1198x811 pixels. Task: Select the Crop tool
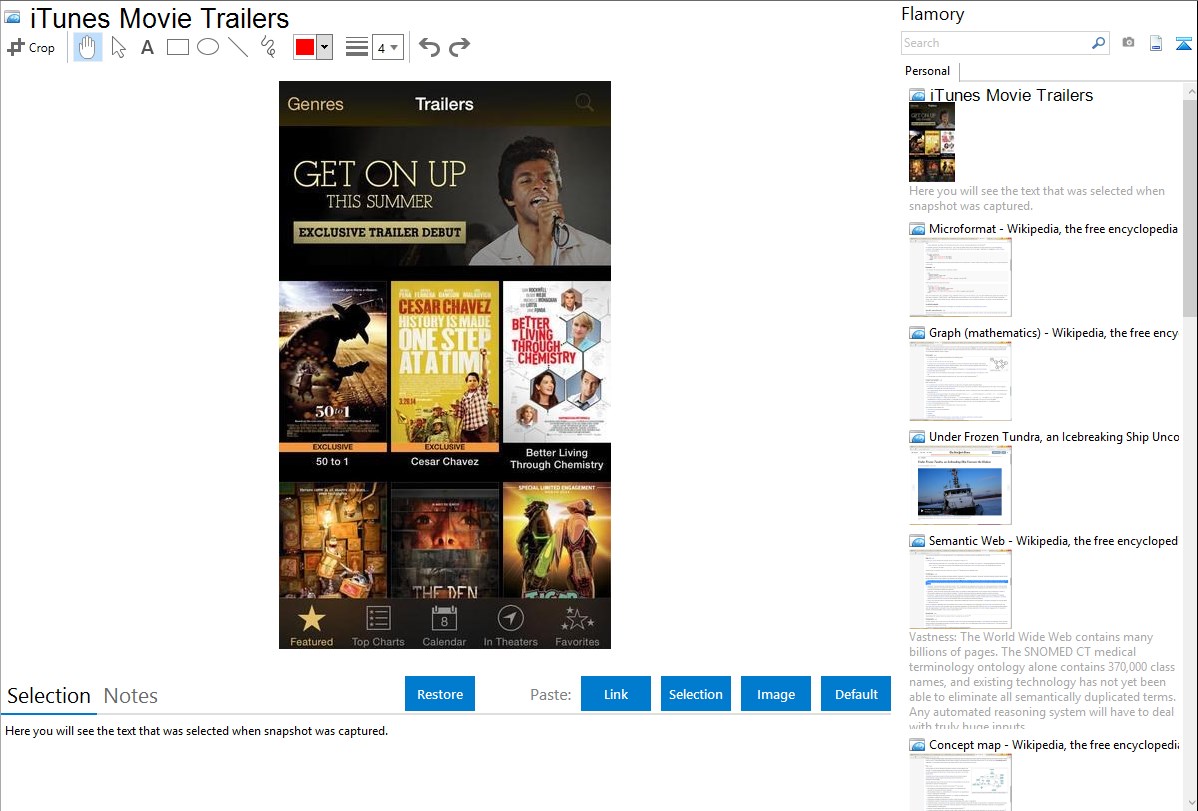click(x=31, y=47)
